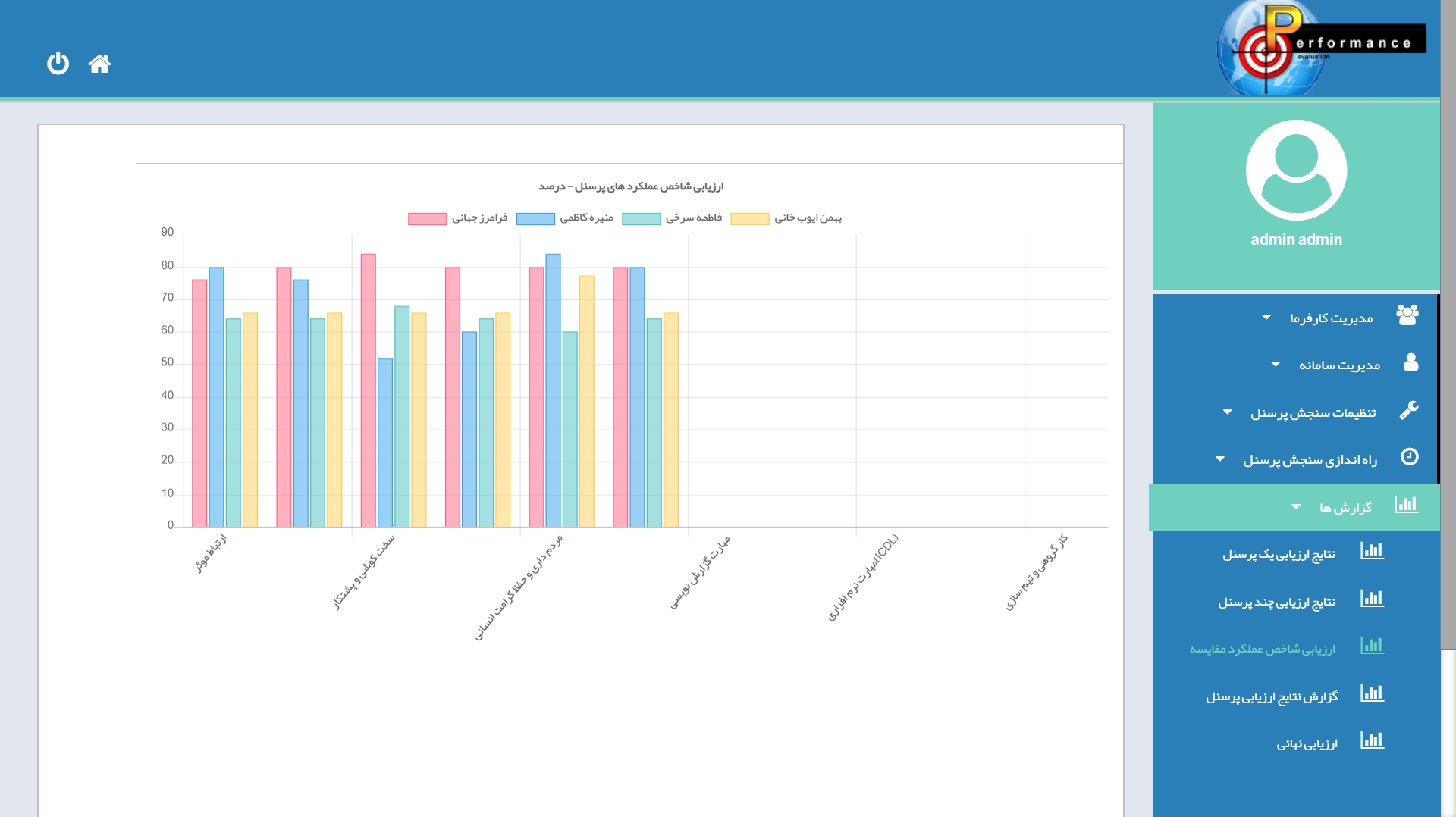This screenshot has height=817, width=1456.
Task: Hide فاطمه سرخی series via legend
Action: tap(641, 219)
